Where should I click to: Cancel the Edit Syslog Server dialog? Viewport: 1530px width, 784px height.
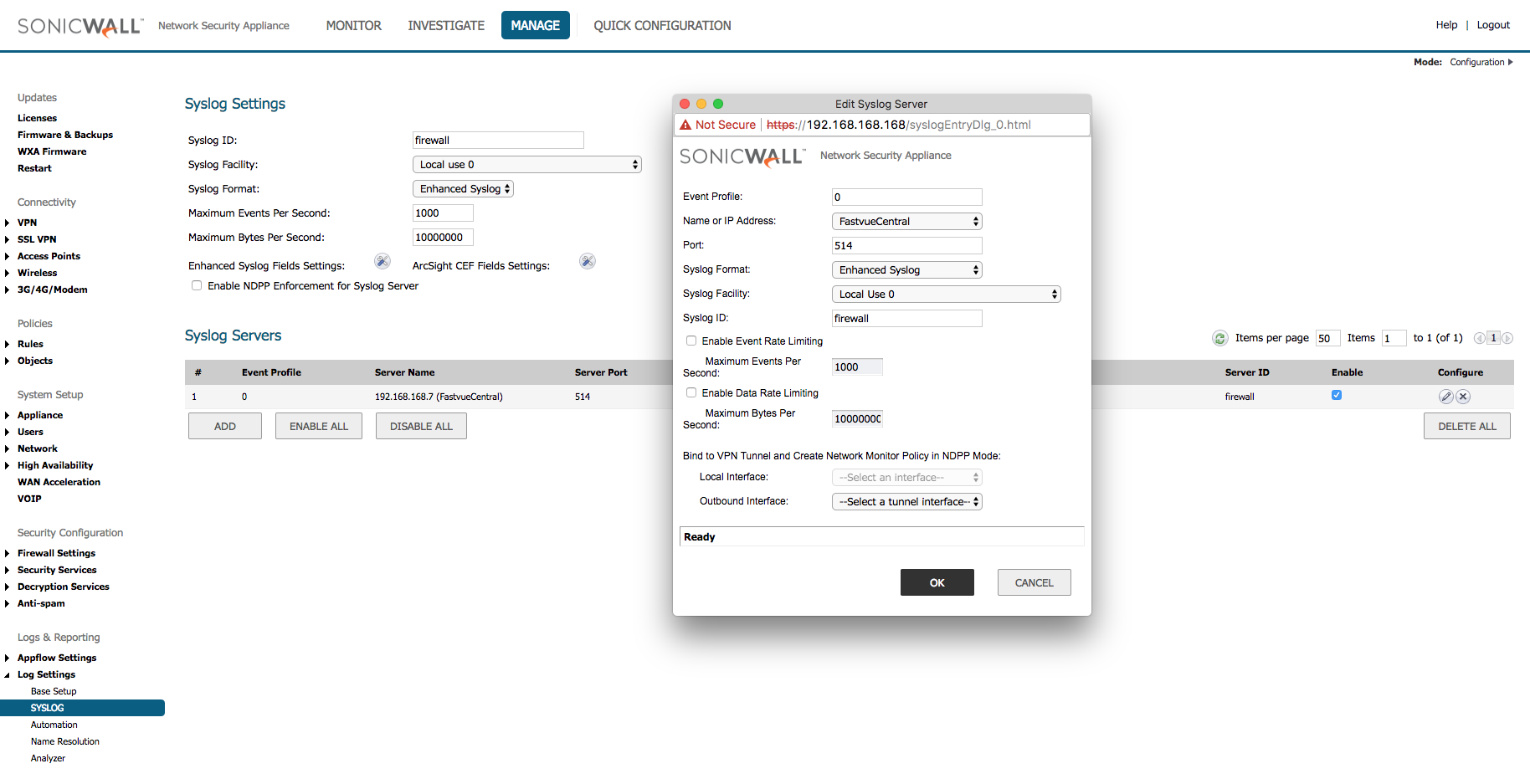(x=1034, y=582)
